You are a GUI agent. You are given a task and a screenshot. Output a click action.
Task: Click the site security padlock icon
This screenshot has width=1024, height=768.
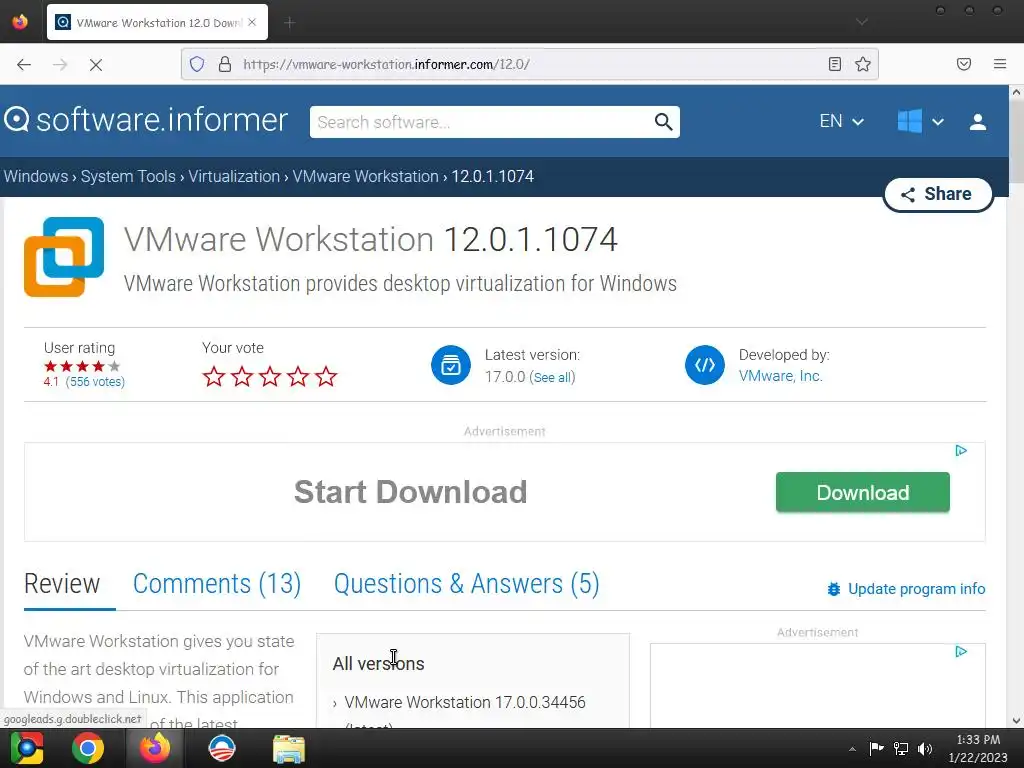click(x=225, y=64)
